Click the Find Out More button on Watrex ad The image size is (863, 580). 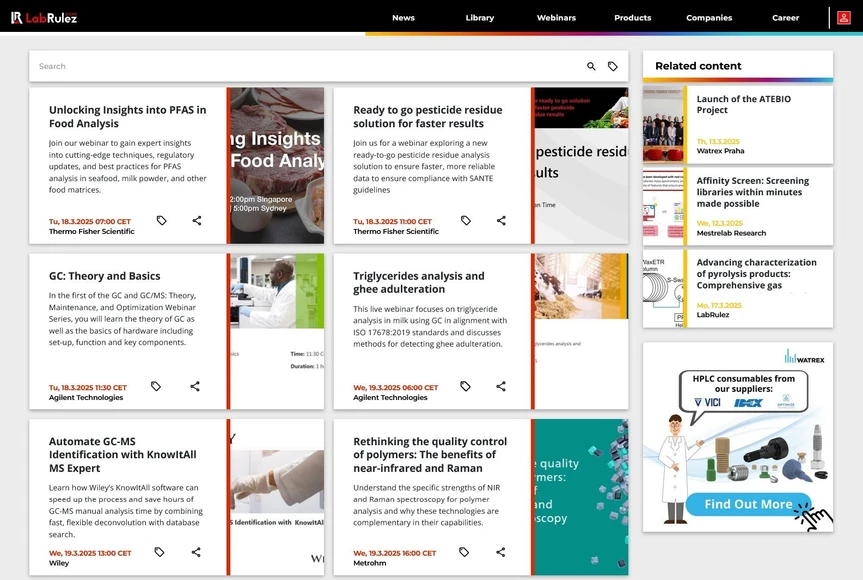(749, 504)
